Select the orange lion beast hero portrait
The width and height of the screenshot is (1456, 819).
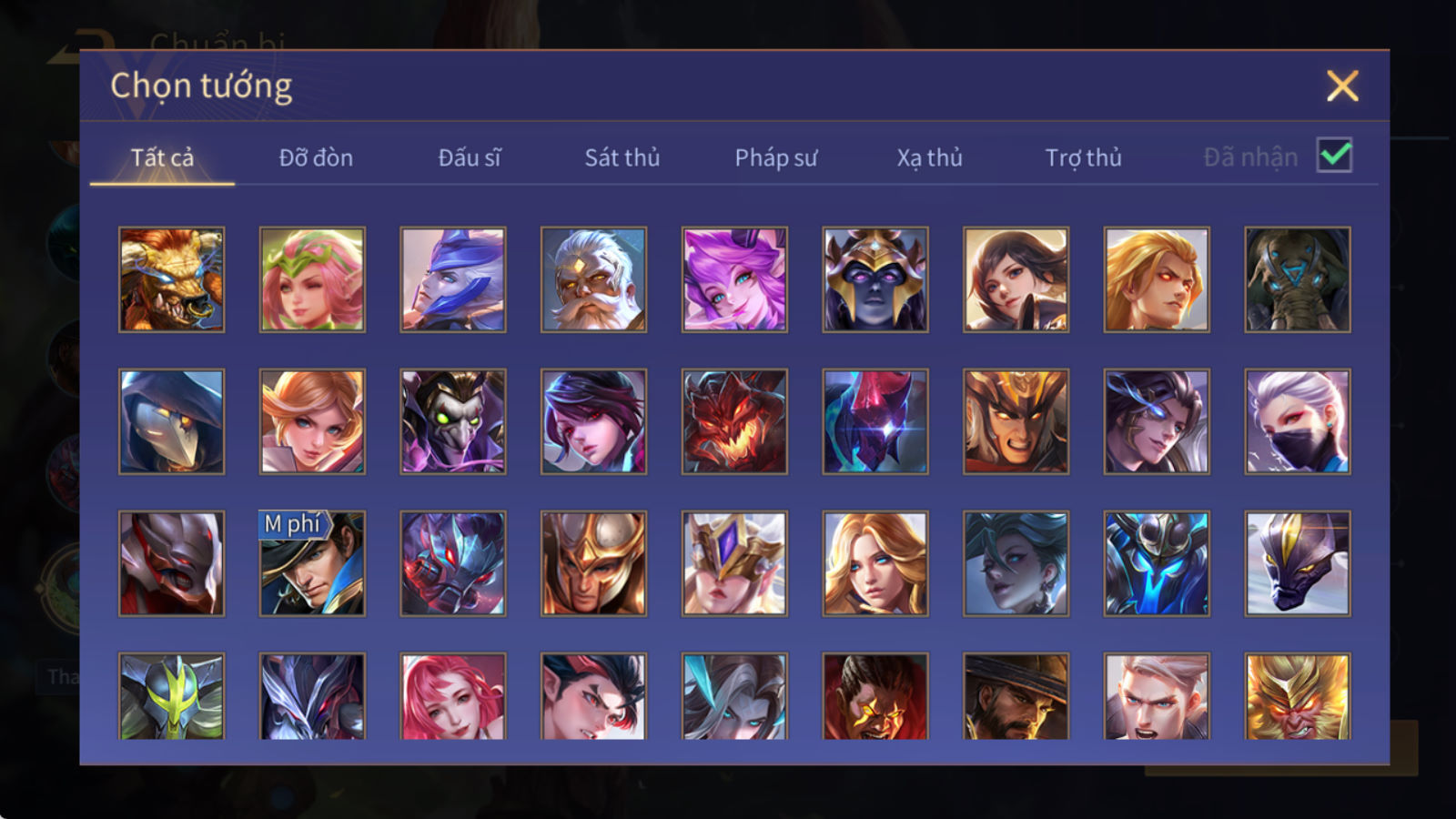pos(171,279)
